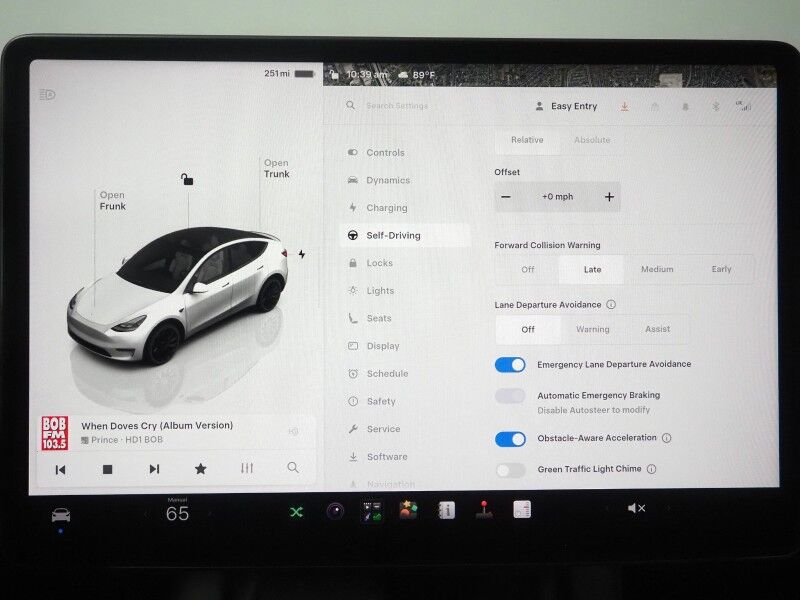Open the white notebook app icon
The width and height of the screenshot is (800, 600).
(x=521, y=509)
